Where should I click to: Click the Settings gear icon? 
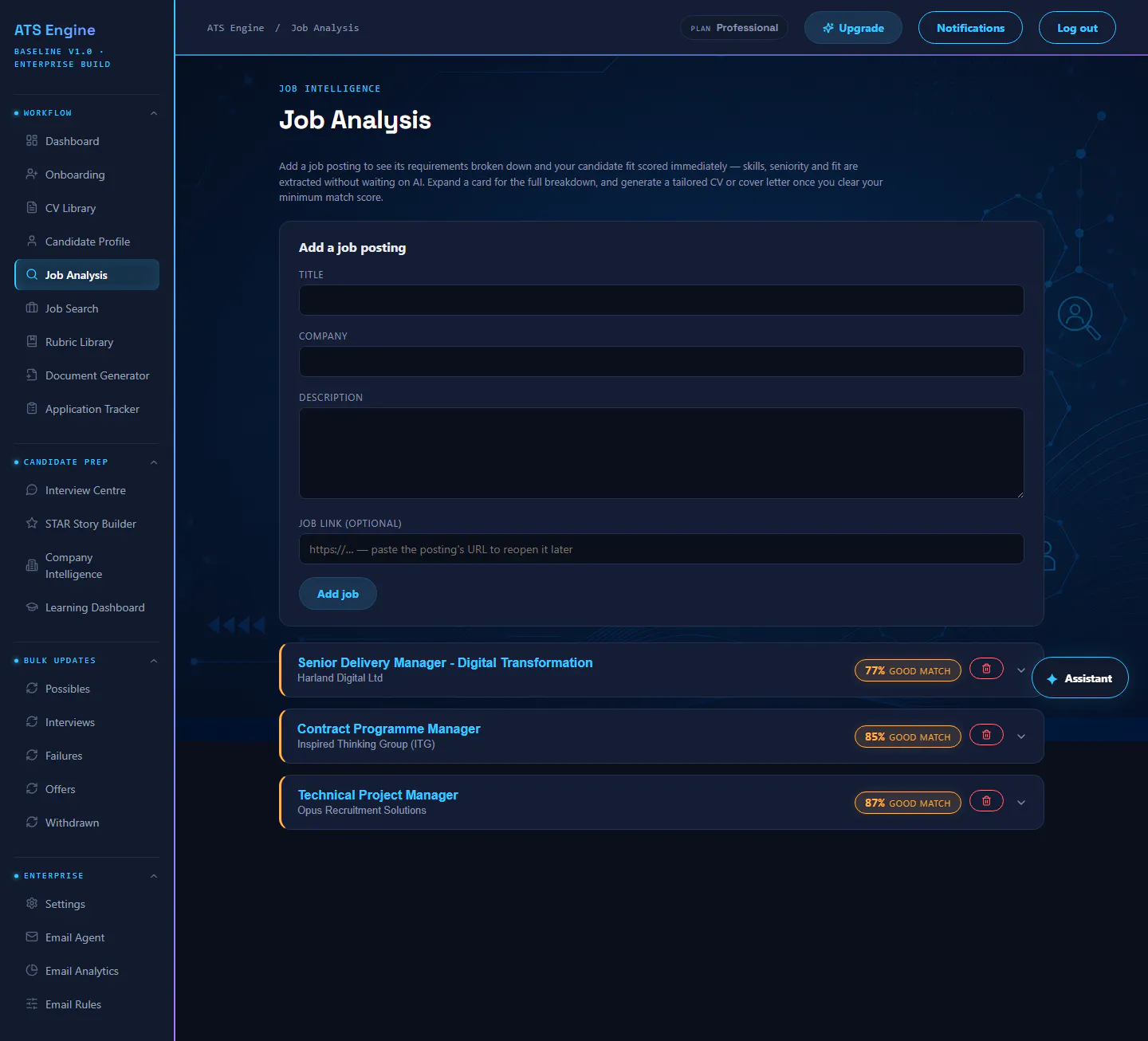coord(32,903)
